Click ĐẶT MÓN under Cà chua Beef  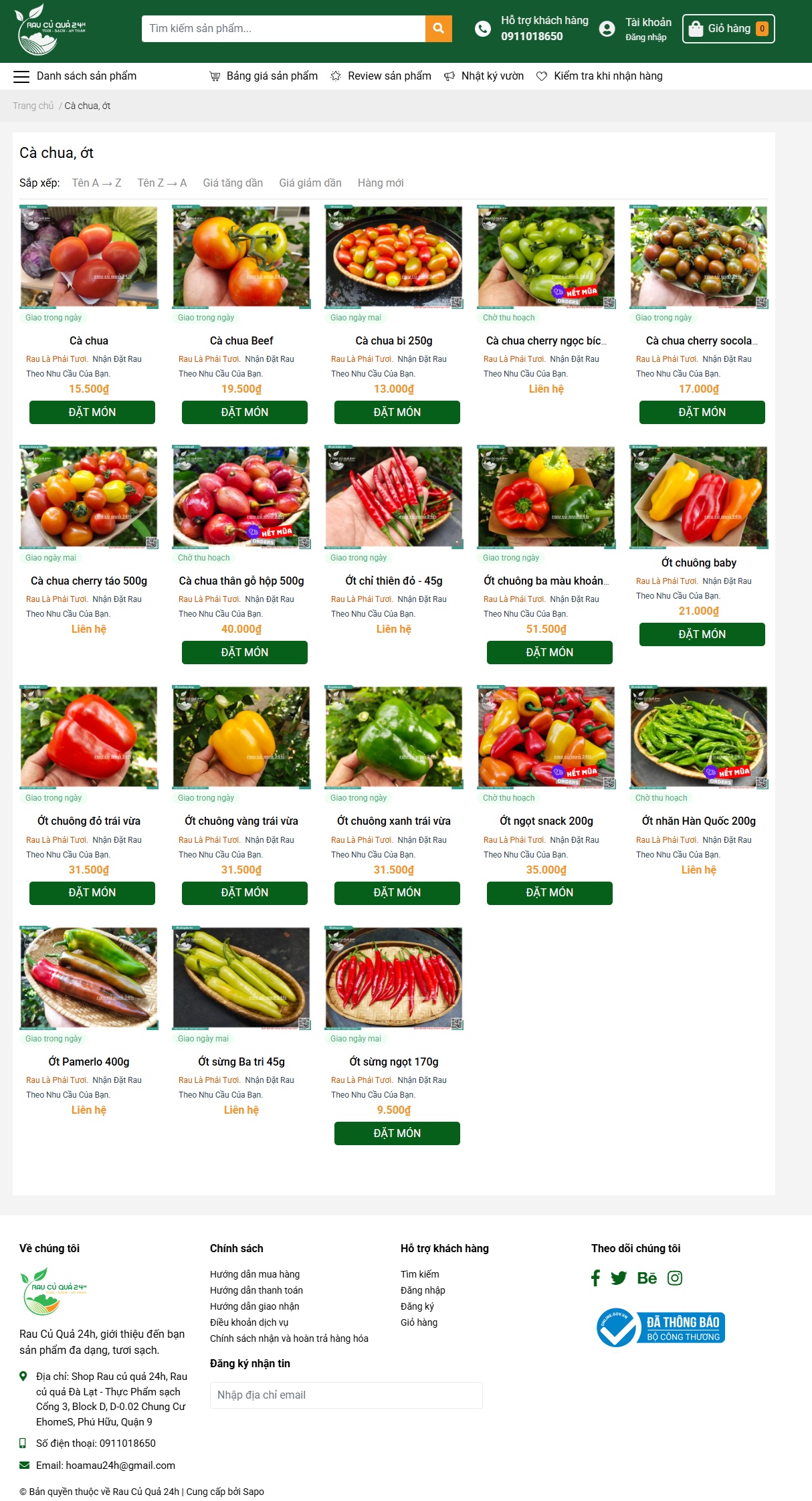[x=245, y=412]
